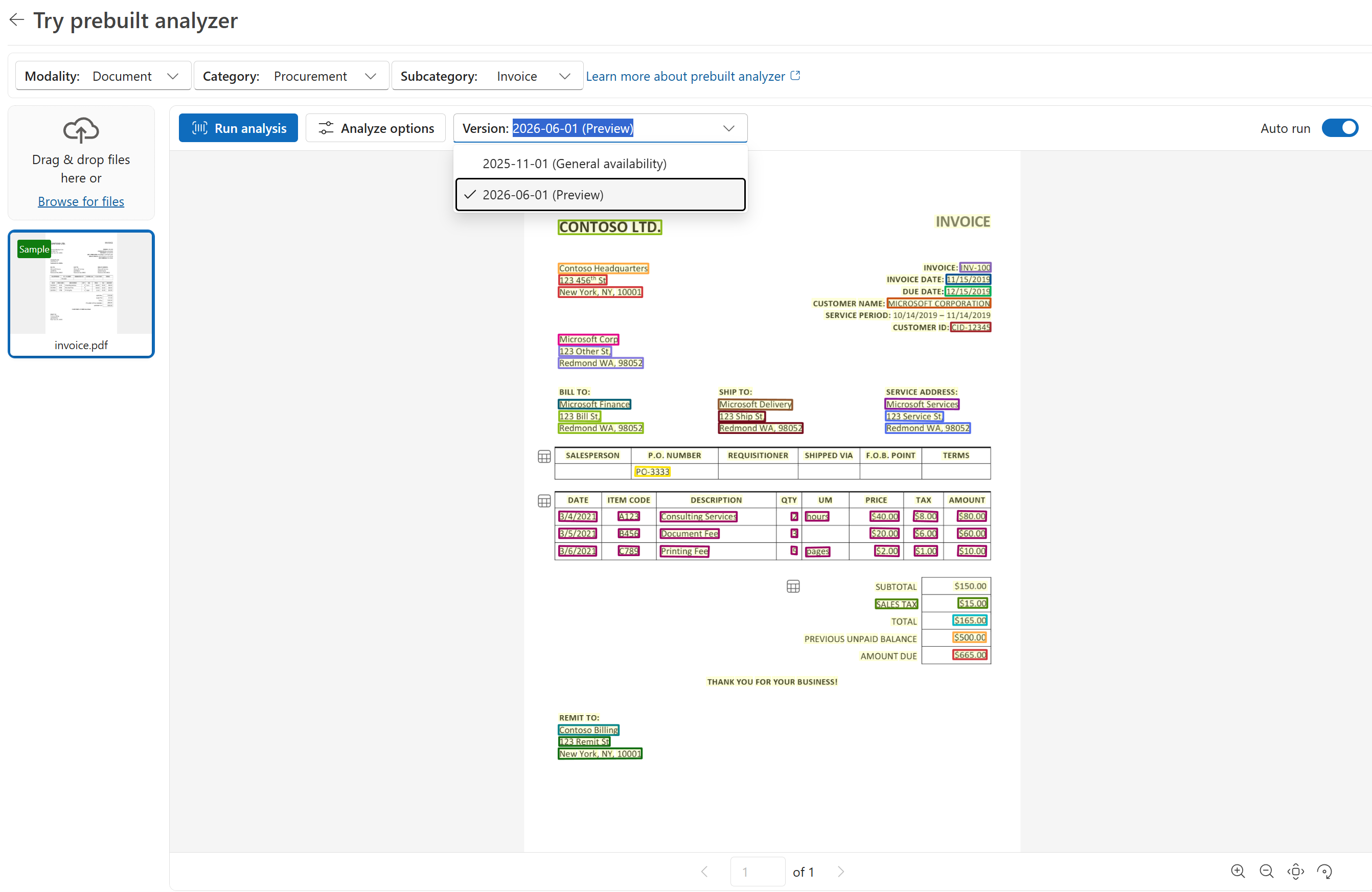
Task: Expand the Category dropdown
Action: coord(292,76)
